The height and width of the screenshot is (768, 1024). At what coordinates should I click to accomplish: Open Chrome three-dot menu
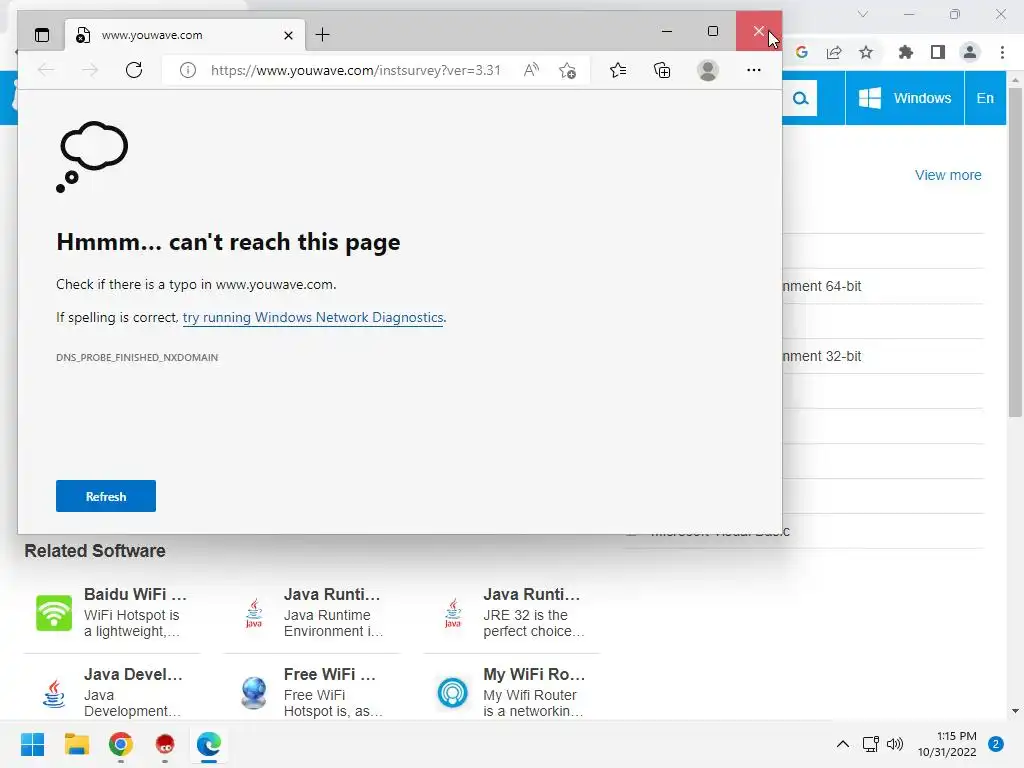tap(1002, 52)
